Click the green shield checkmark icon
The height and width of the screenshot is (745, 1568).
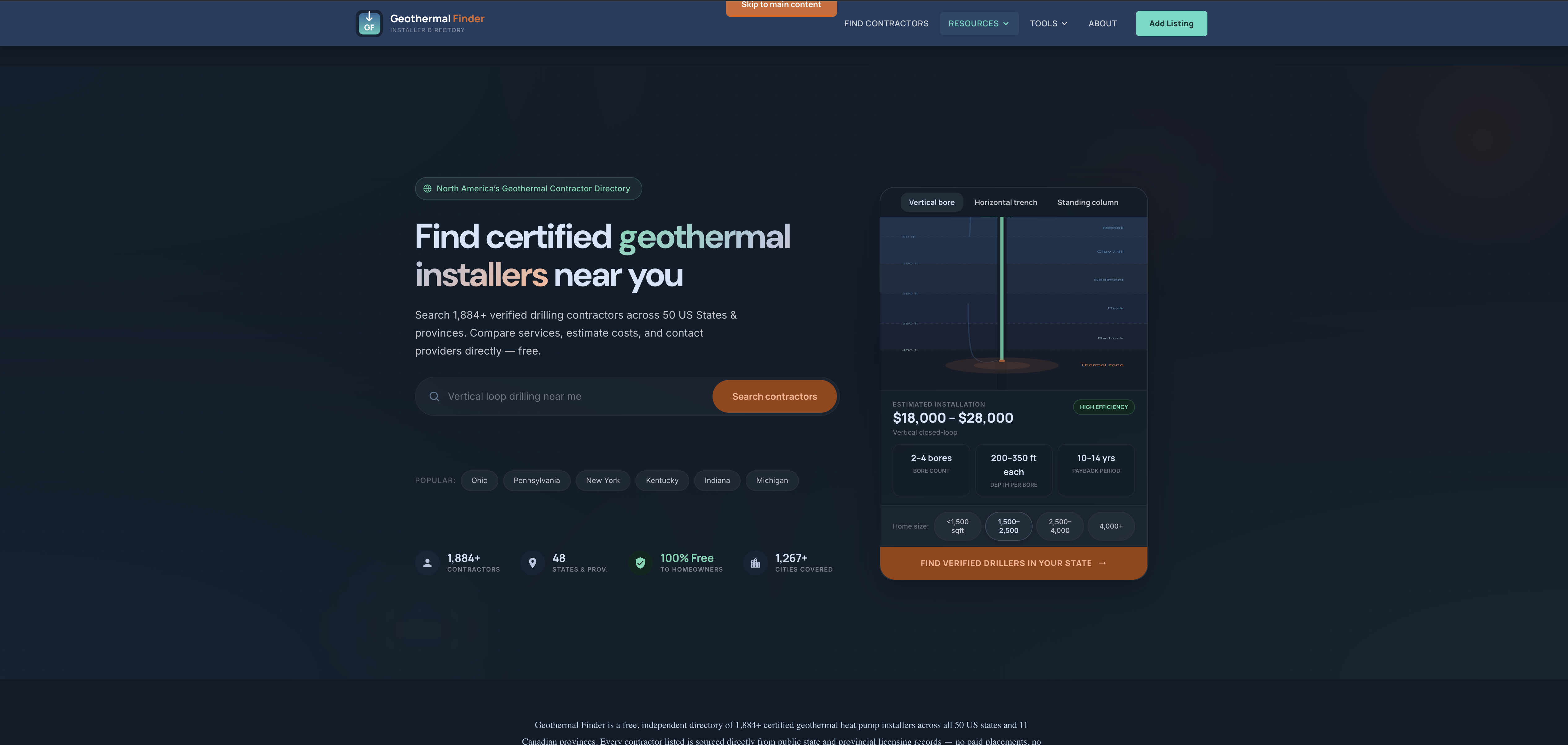tap(640, 563)
